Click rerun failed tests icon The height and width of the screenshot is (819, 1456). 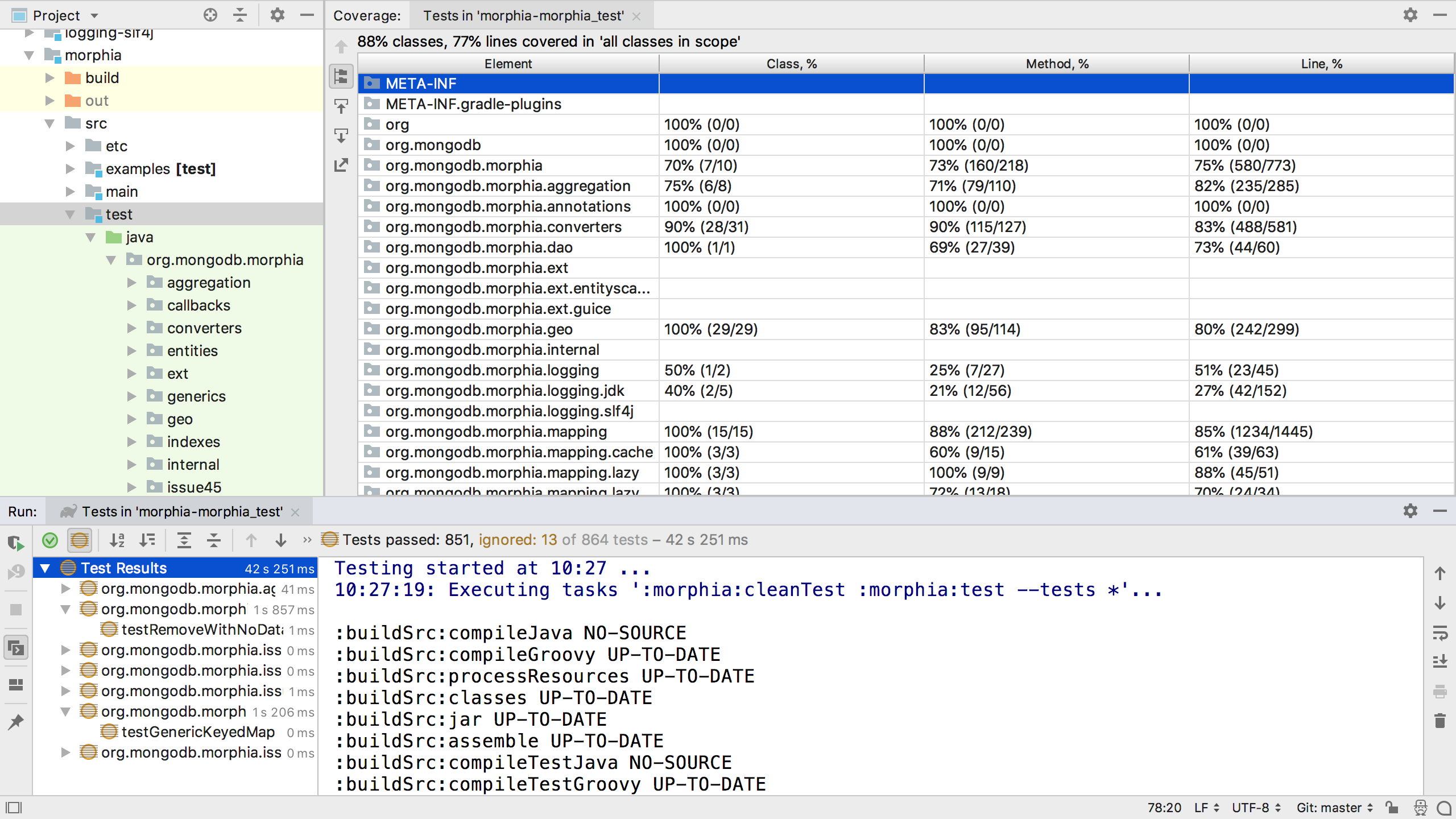point(16,572)
